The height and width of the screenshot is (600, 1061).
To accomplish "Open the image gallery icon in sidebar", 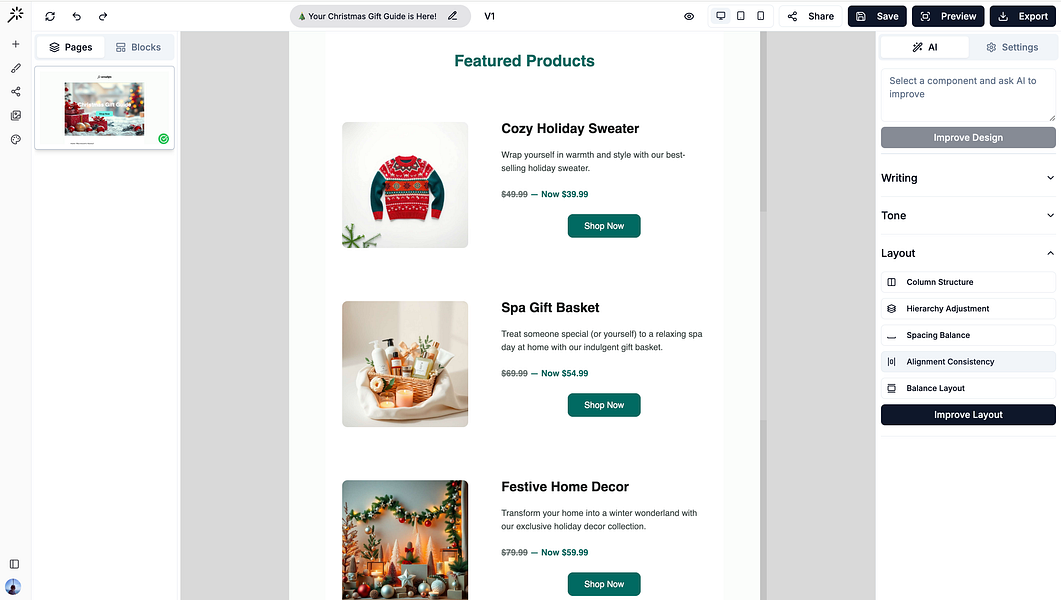I will 15,116.
